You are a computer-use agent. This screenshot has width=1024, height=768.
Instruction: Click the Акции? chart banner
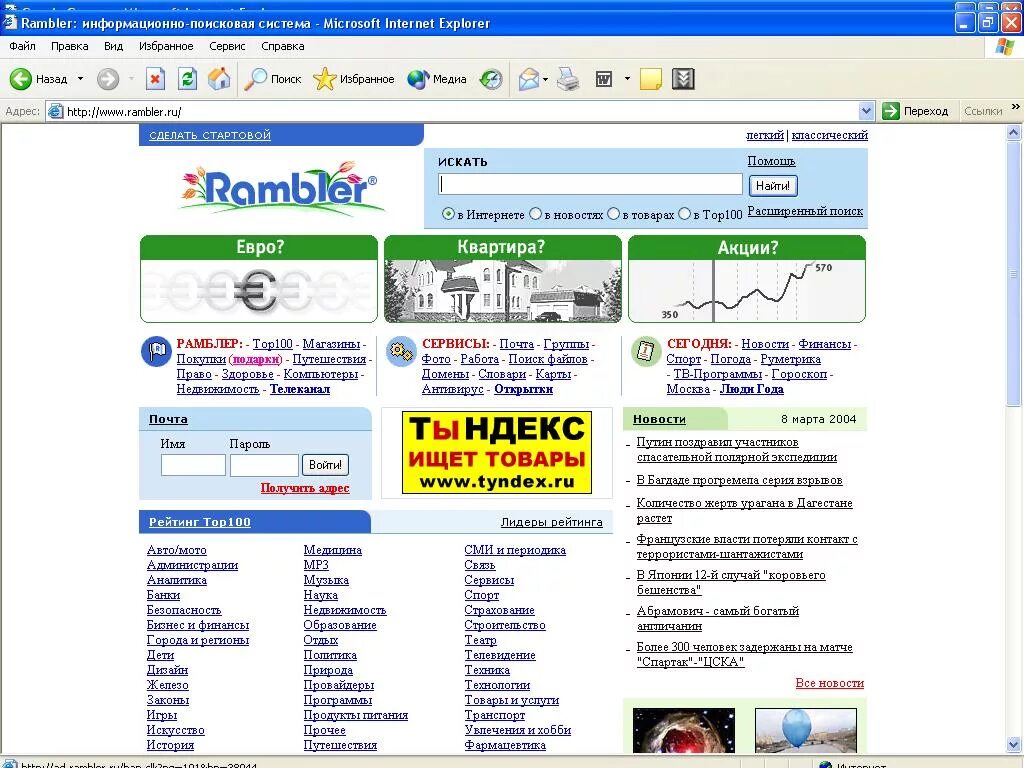coord(747,279)
